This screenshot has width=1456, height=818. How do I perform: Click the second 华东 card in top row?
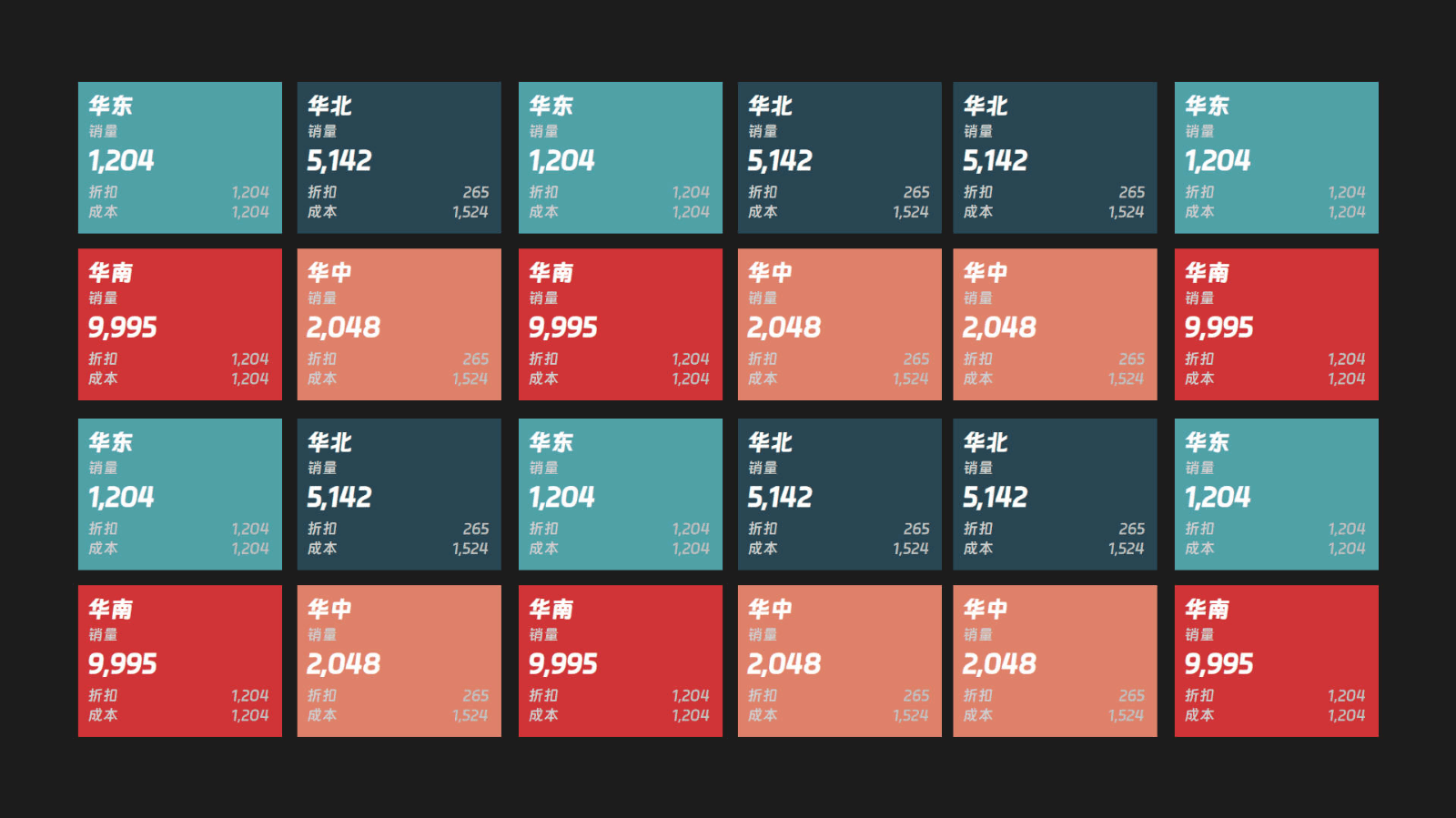pyautogui.click(x=621, y=157)
